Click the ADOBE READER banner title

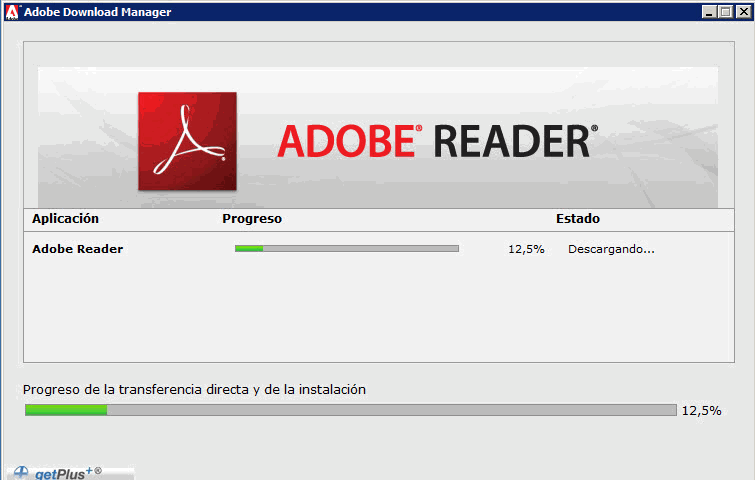point(438,142)
